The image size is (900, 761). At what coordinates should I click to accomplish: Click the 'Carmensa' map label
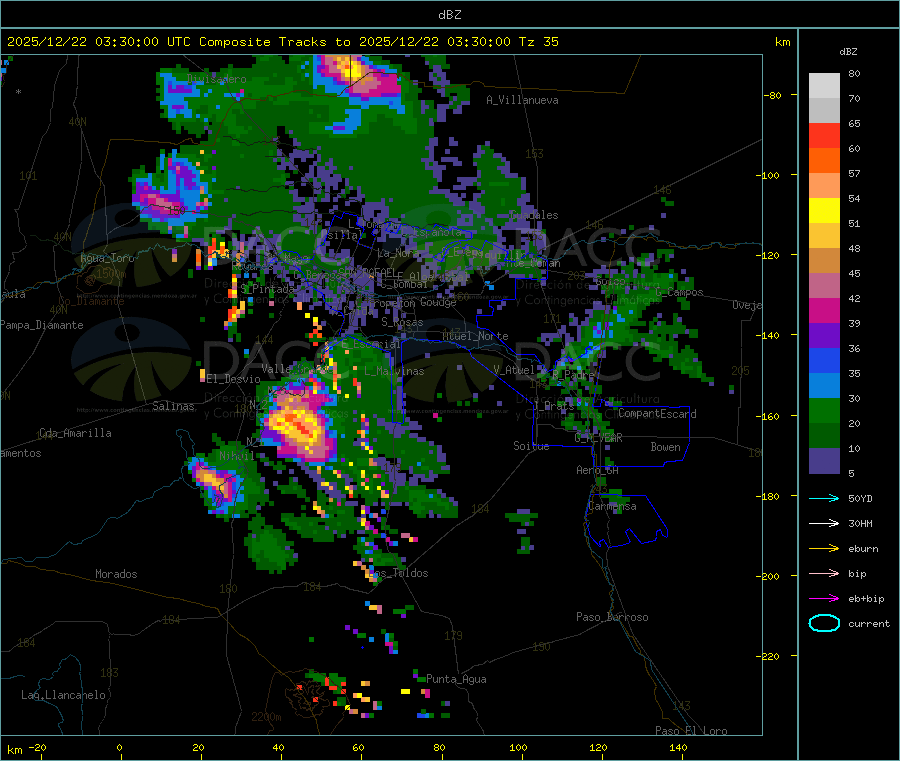click(x=612, y=506)
